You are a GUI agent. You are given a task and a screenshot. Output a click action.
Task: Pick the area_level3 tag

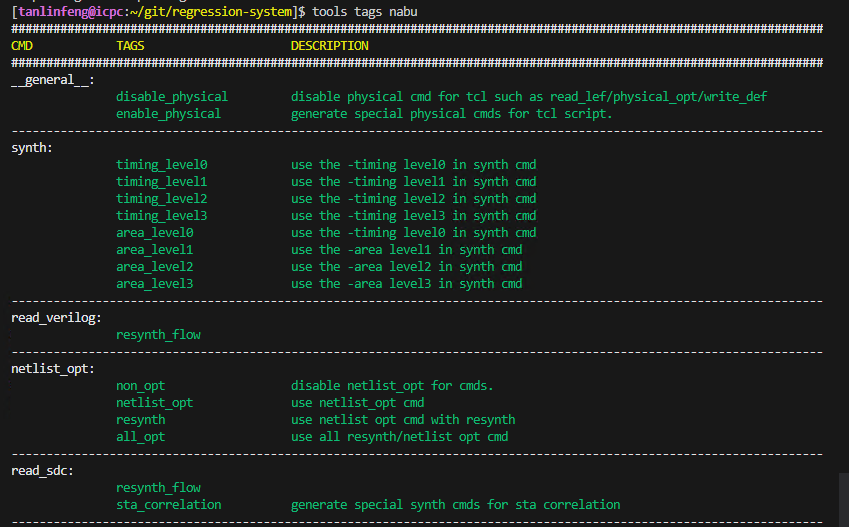(x=154, y=284)
